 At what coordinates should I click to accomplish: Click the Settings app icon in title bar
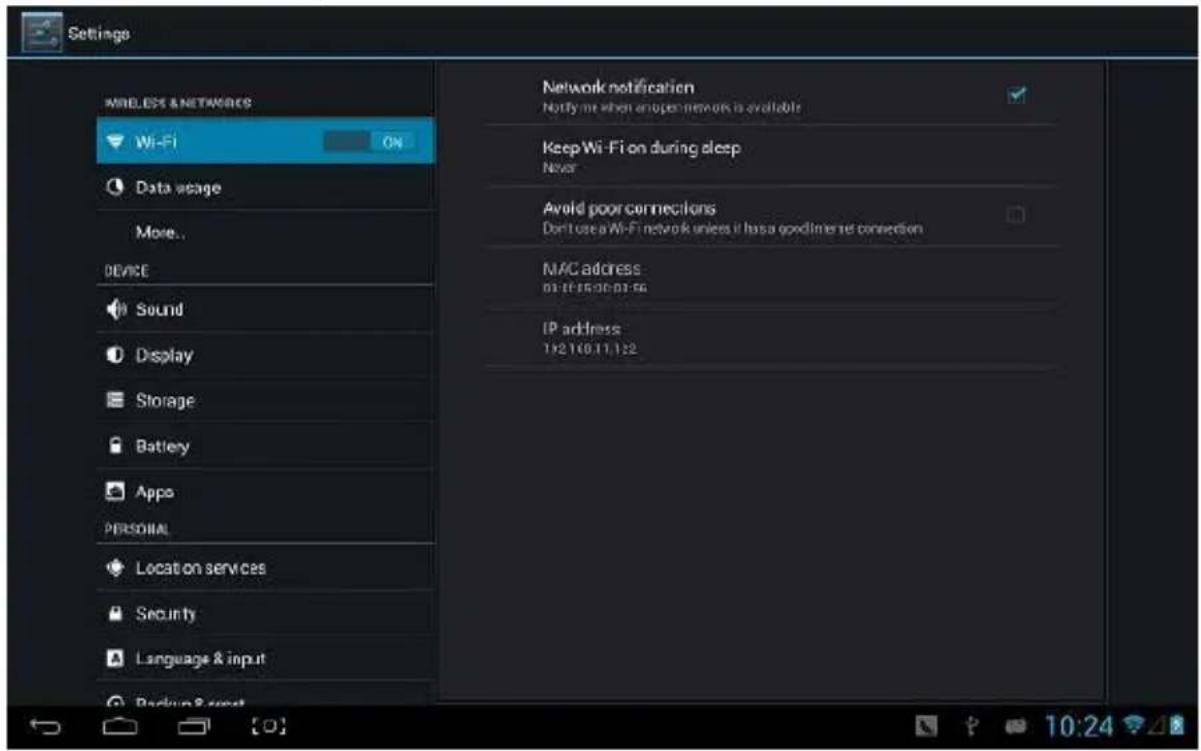tap(44, 33)
